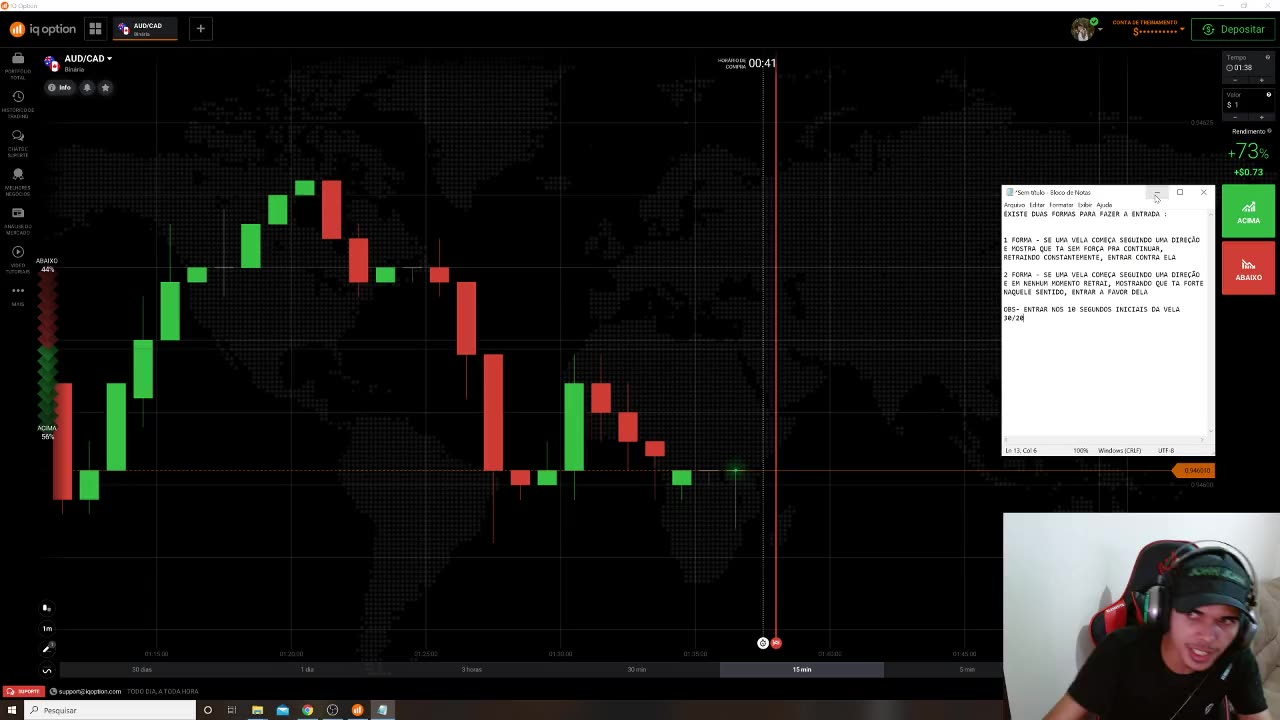
Task: Switch to the AUD/CAD Binária tab
Action: 146,29
